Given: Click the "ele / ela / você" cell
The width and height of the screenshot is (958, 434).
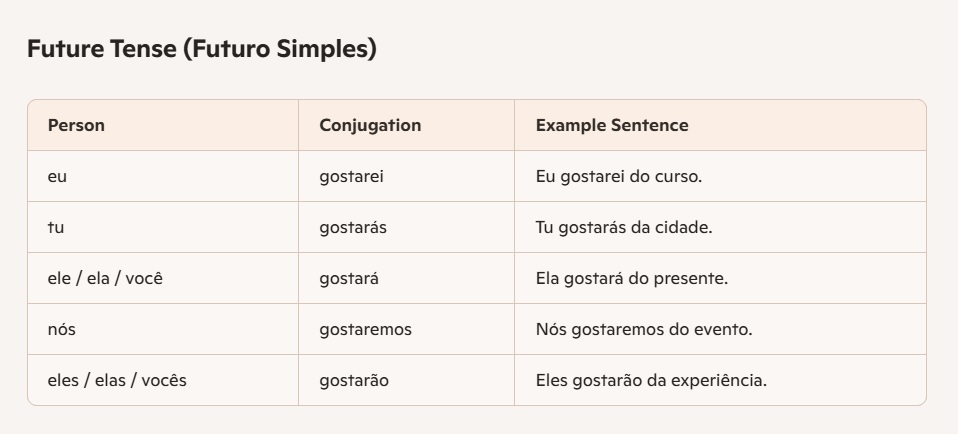Looking at the screenshot, I should click(x=105, y=278).
